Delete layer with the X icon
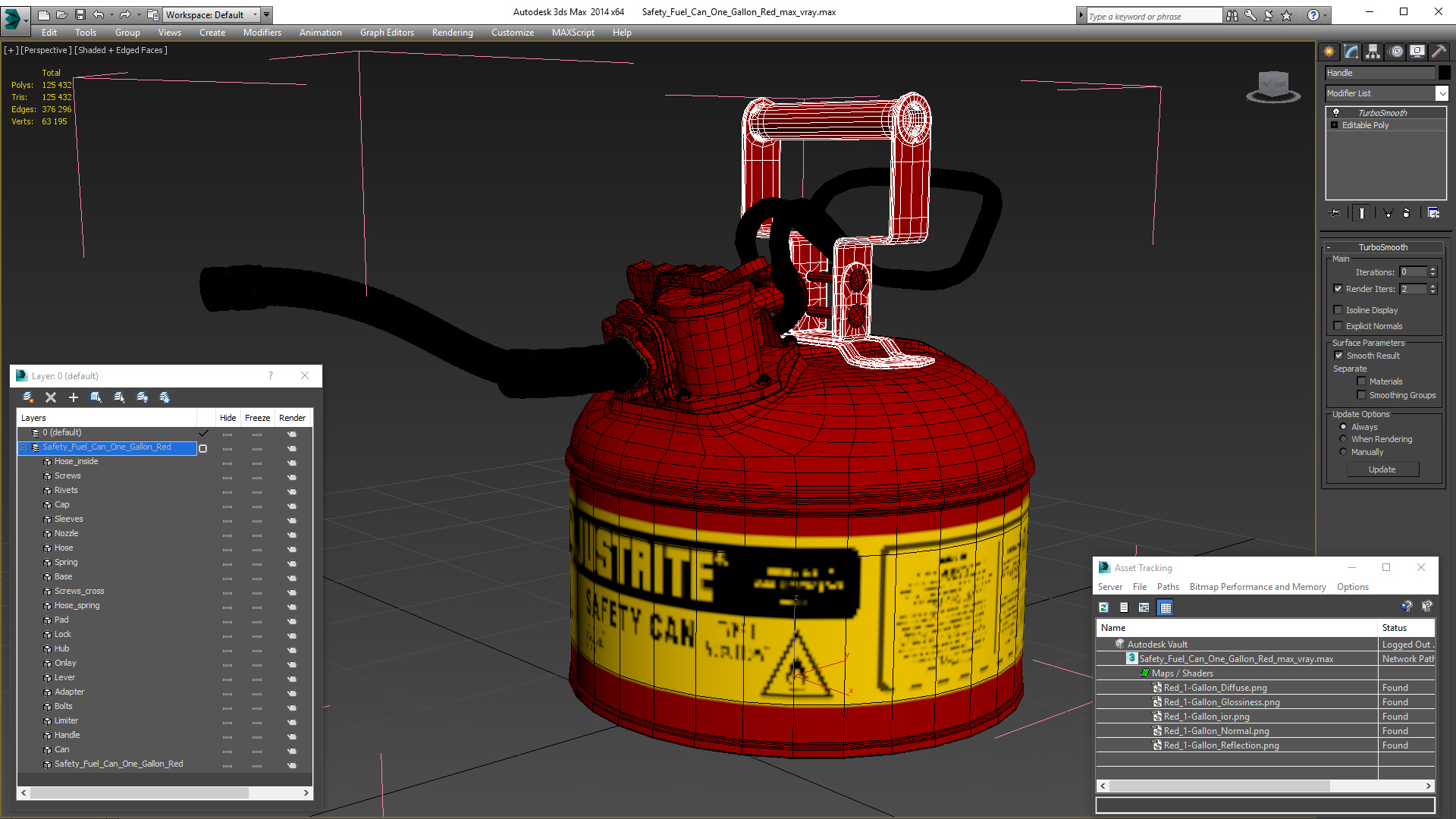This screenshot has height=819, width=1456. click(x=51, y=397)
